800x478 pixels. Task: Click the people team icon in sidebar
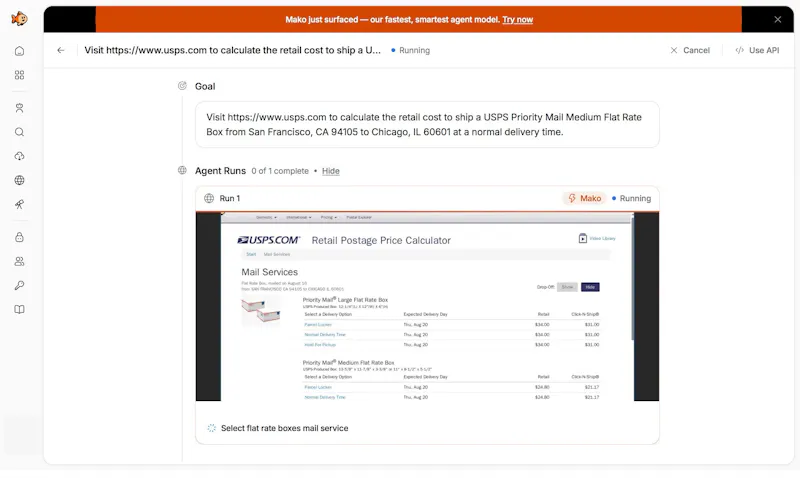19,261
